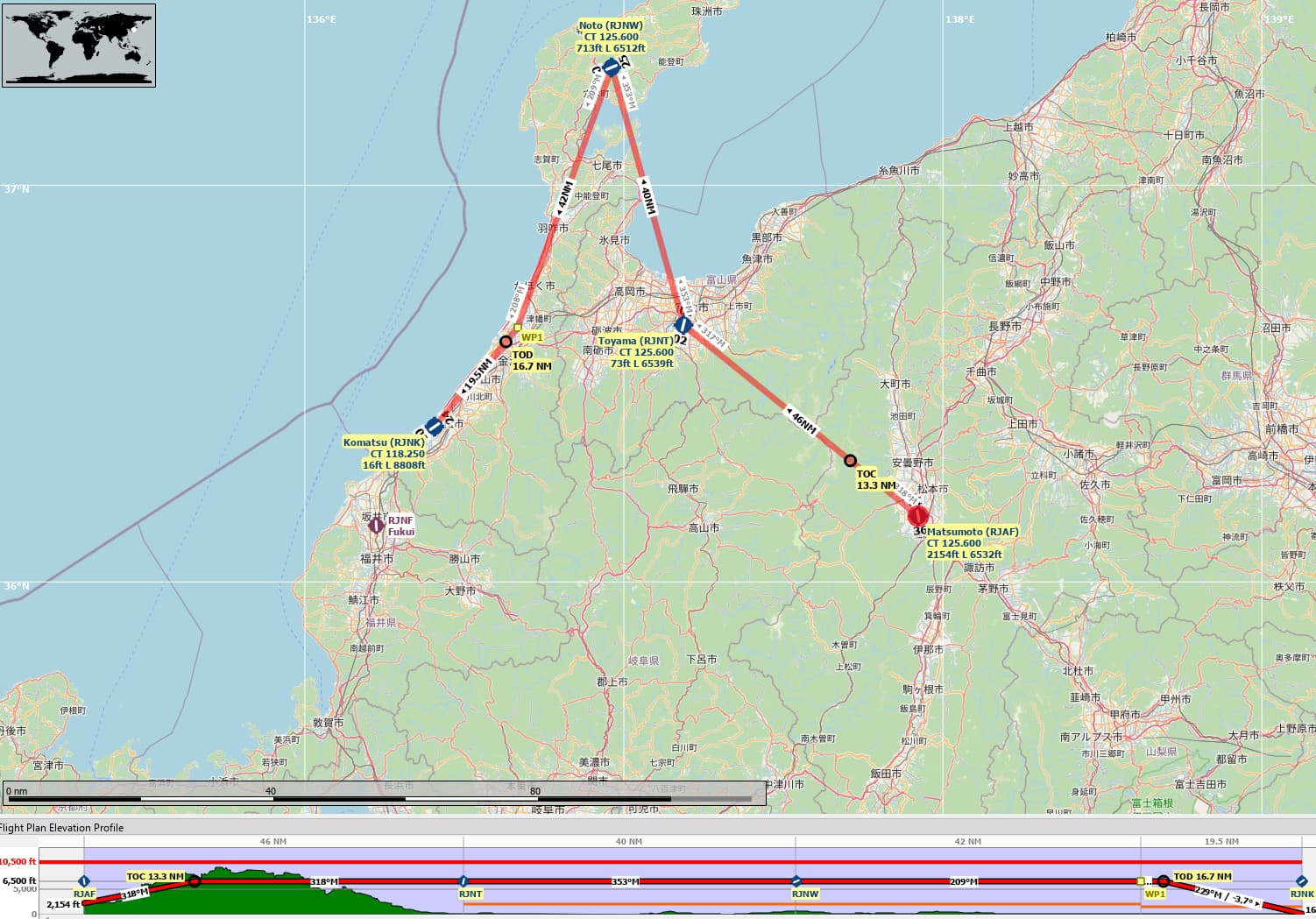The width and height of the screenshot is (1316, 919).
Task: Click the 138°E longitude grid label
Action: point(959,19)
